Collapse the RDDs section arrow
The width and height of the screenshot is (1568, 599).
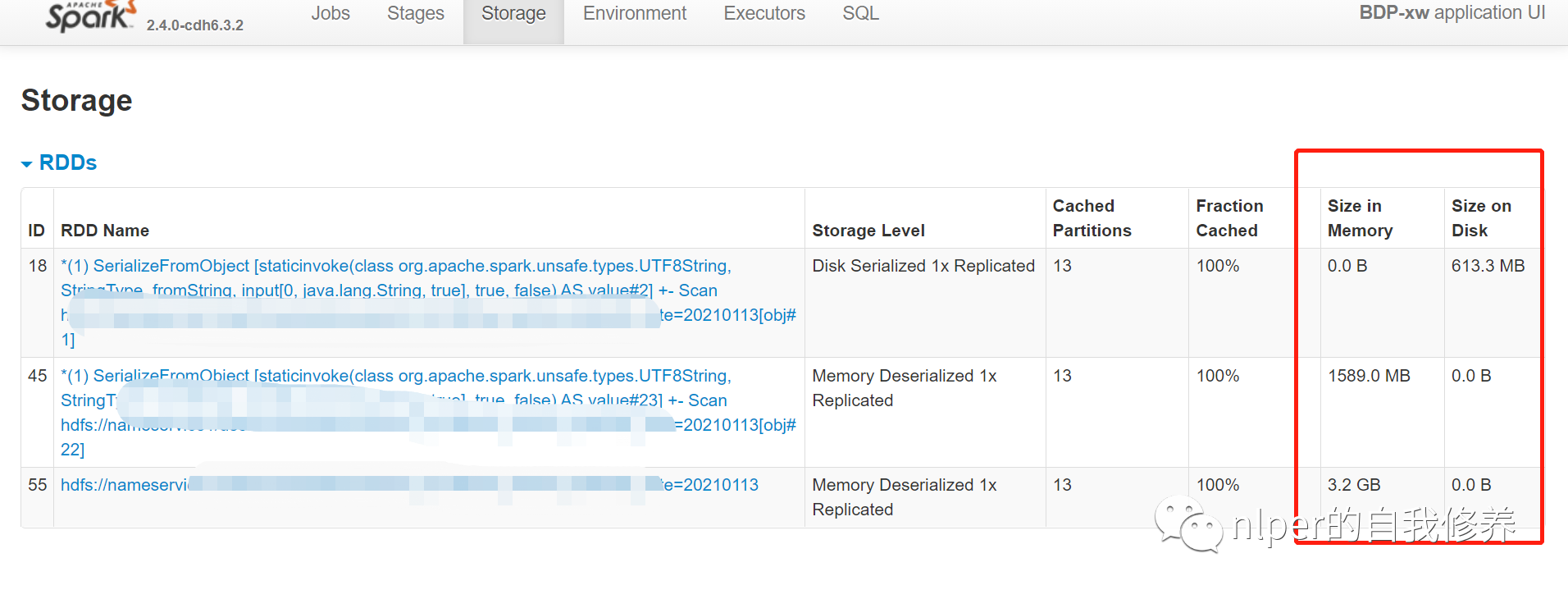[x=27, y=164]
